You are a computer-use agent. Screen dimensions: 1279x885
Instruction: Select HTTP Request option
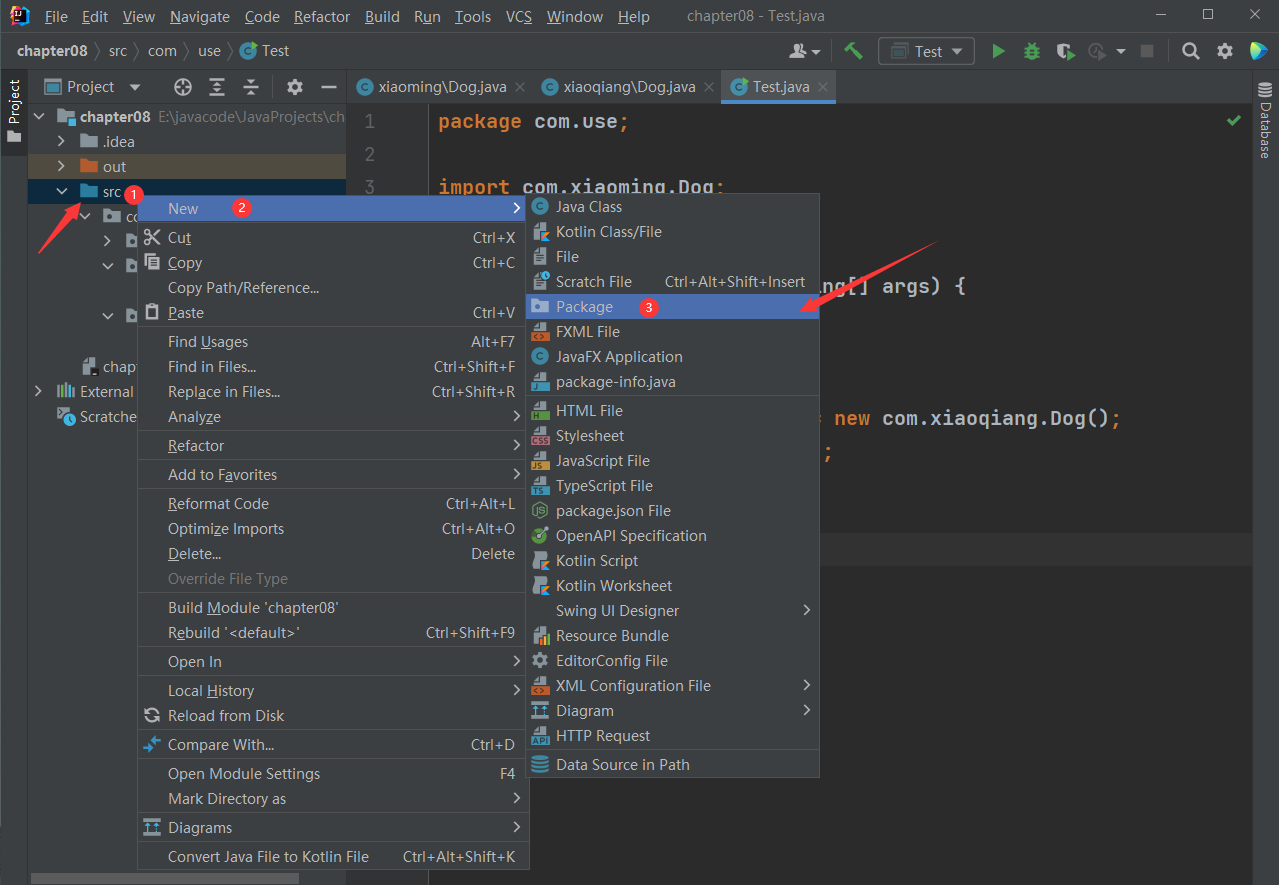pos(672,736)
